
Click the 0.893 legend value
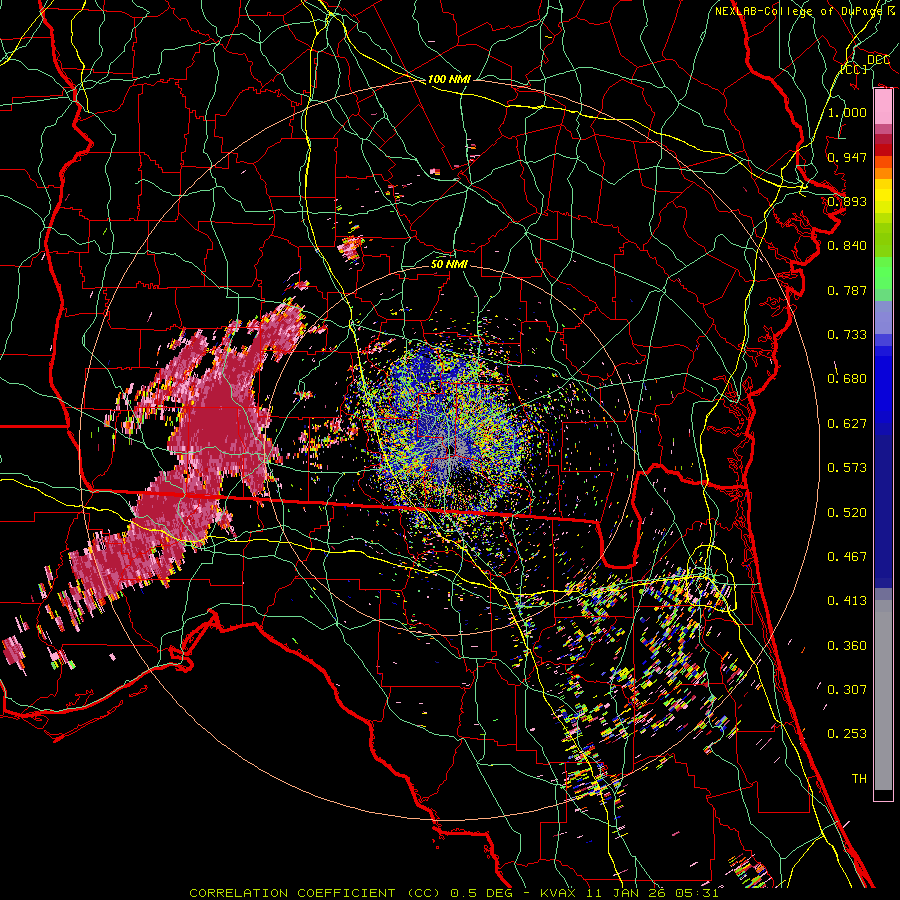(847, 201)
